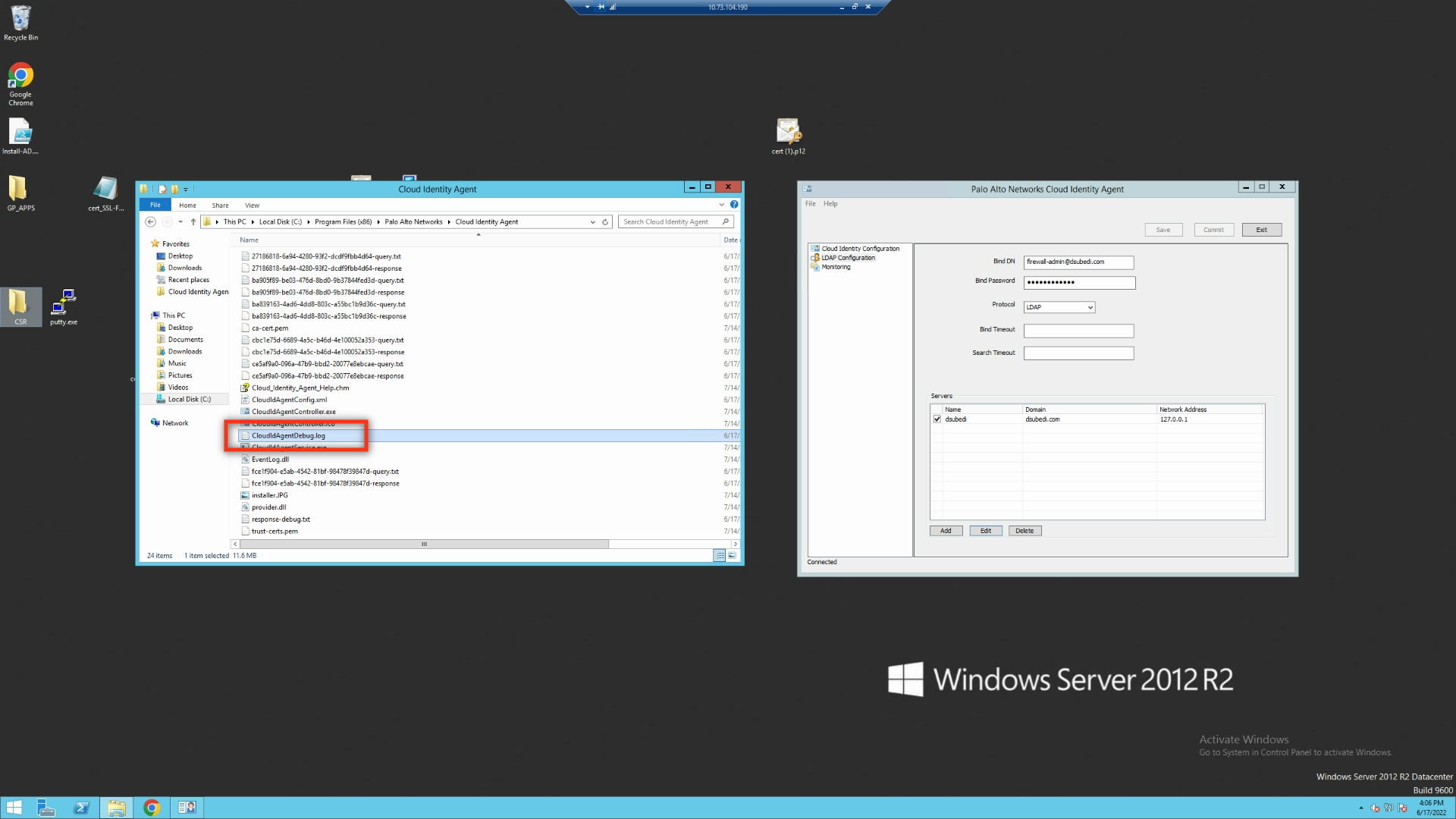Screen dimensions: 1456x819
Task: Click the Explorer back arrow button
Action: [150, 222]
